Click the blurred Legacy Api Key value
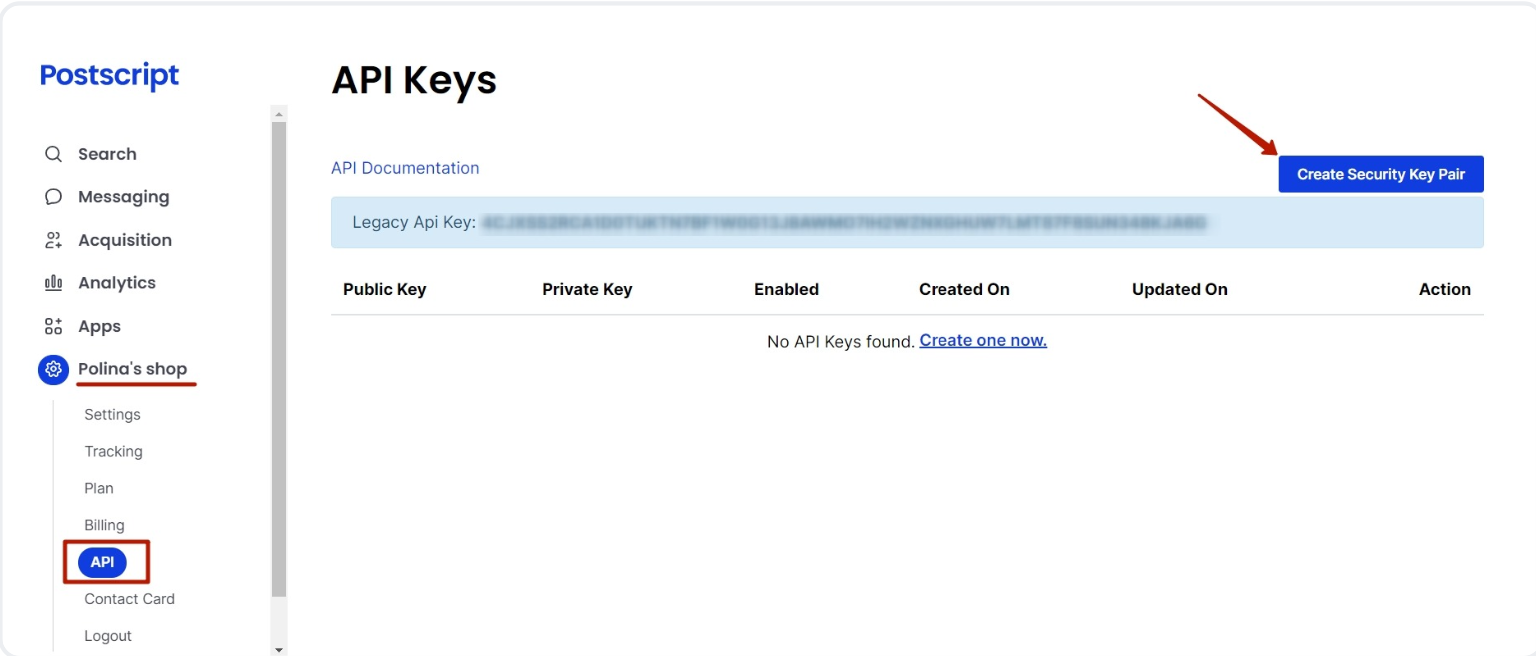This screenshot has height=656, width=1536. coord(845,222)
